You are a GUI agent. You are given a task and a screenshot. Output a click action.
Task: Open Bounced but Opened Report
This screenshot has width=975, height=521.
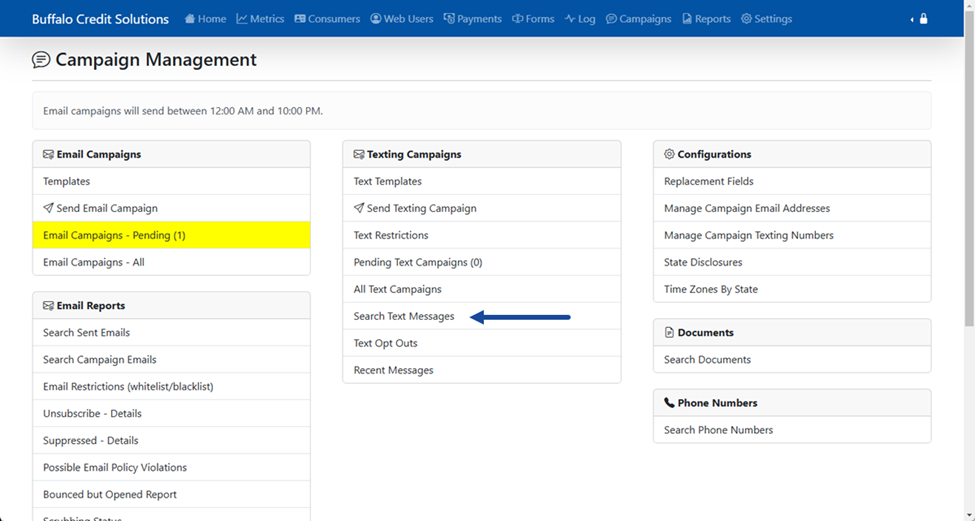pos(172,494)
